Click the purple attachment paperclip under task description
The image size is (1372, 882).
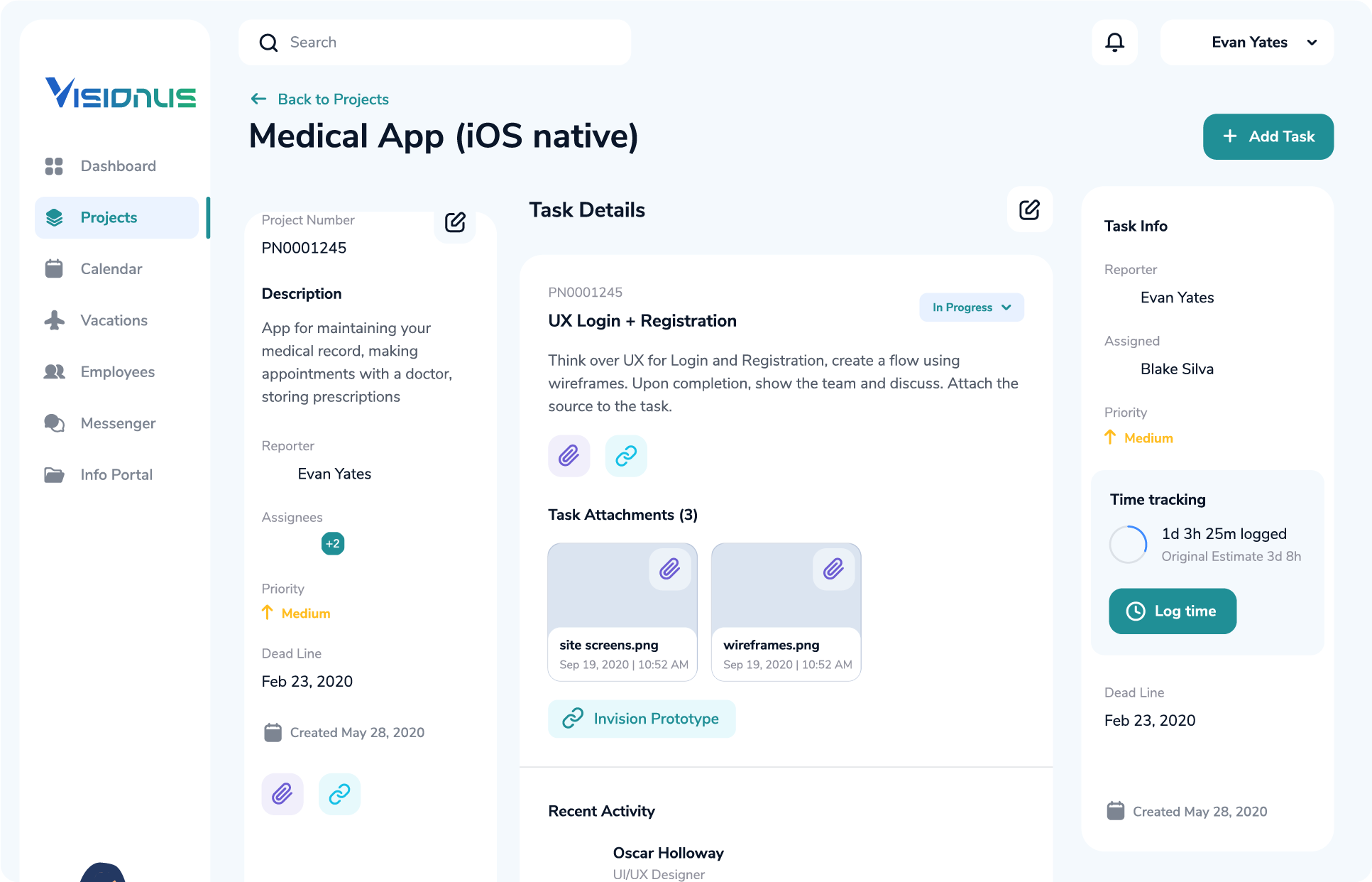coord(569,456)
